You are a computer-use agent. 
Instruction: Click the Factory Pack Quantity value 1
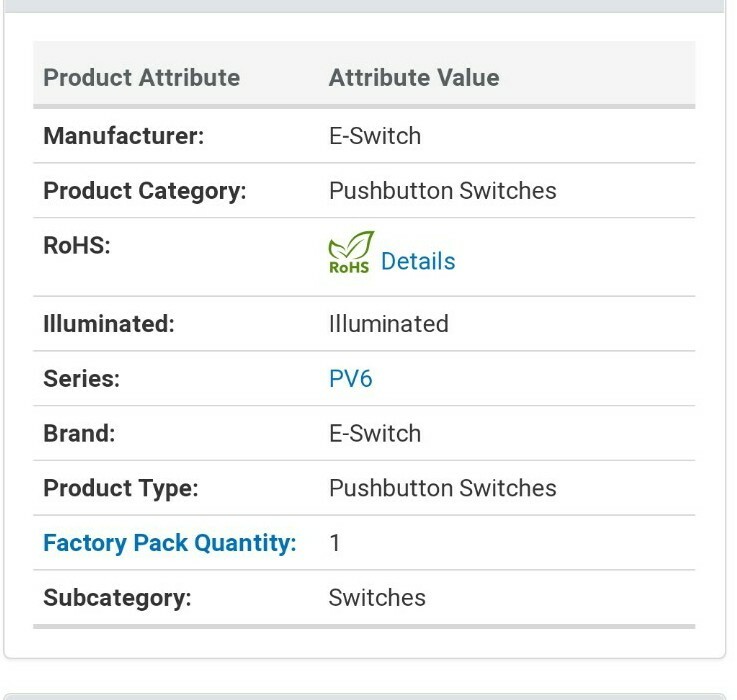pos(335,543)
